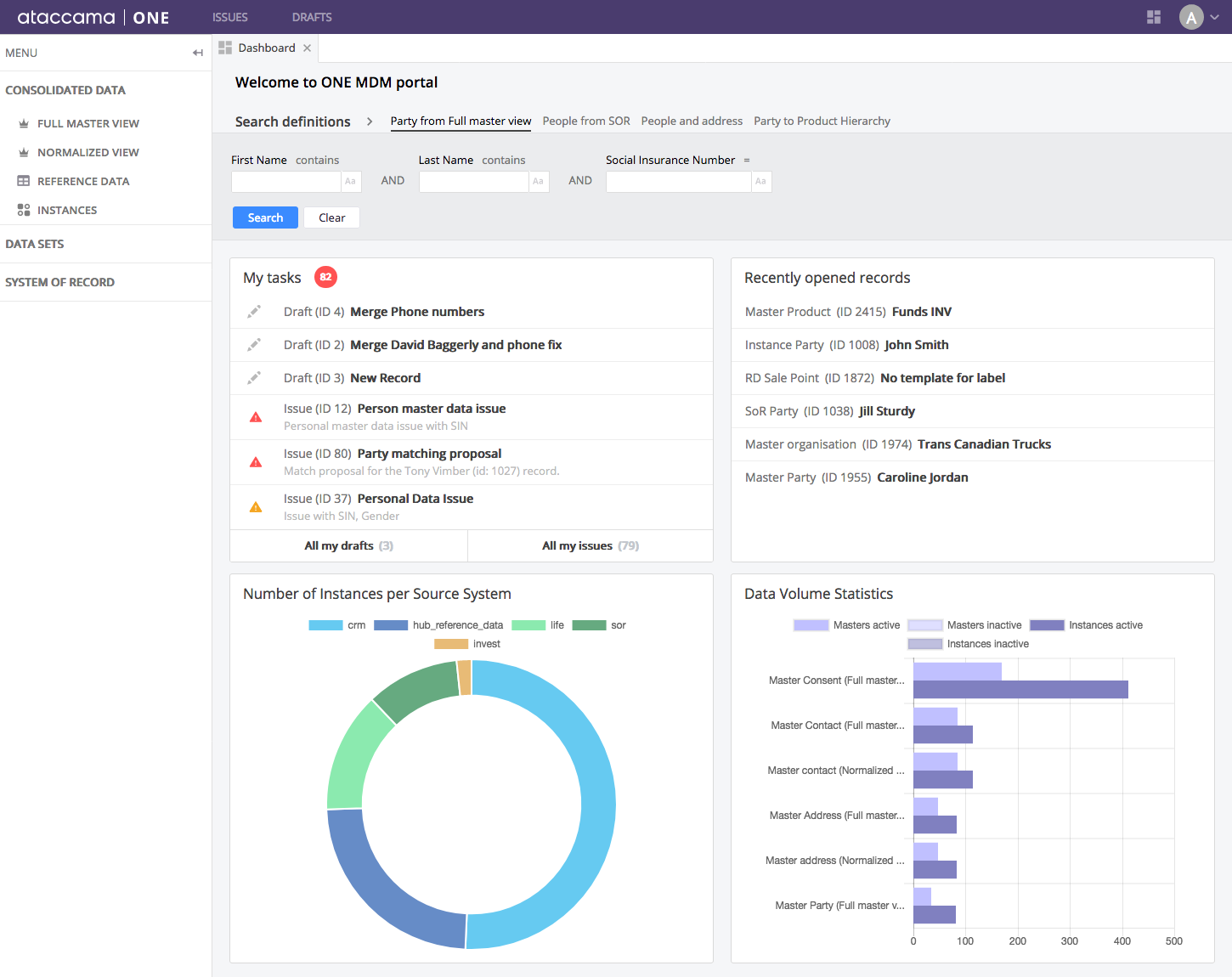
Task: Toggle case sensitivity for First Name field
Action: 351,181
